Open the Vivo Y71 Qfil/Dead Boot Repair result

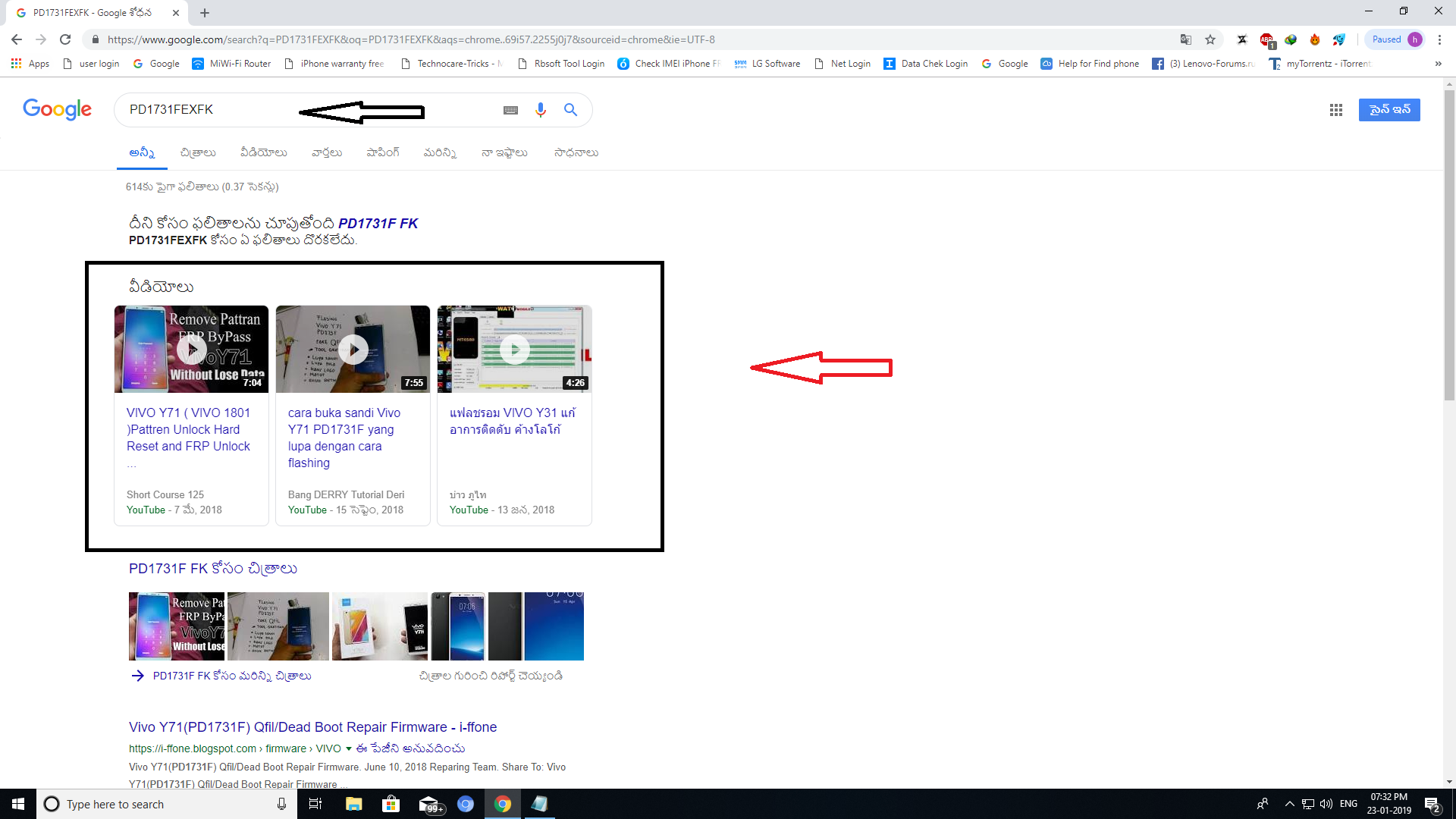tap(312, 727)
